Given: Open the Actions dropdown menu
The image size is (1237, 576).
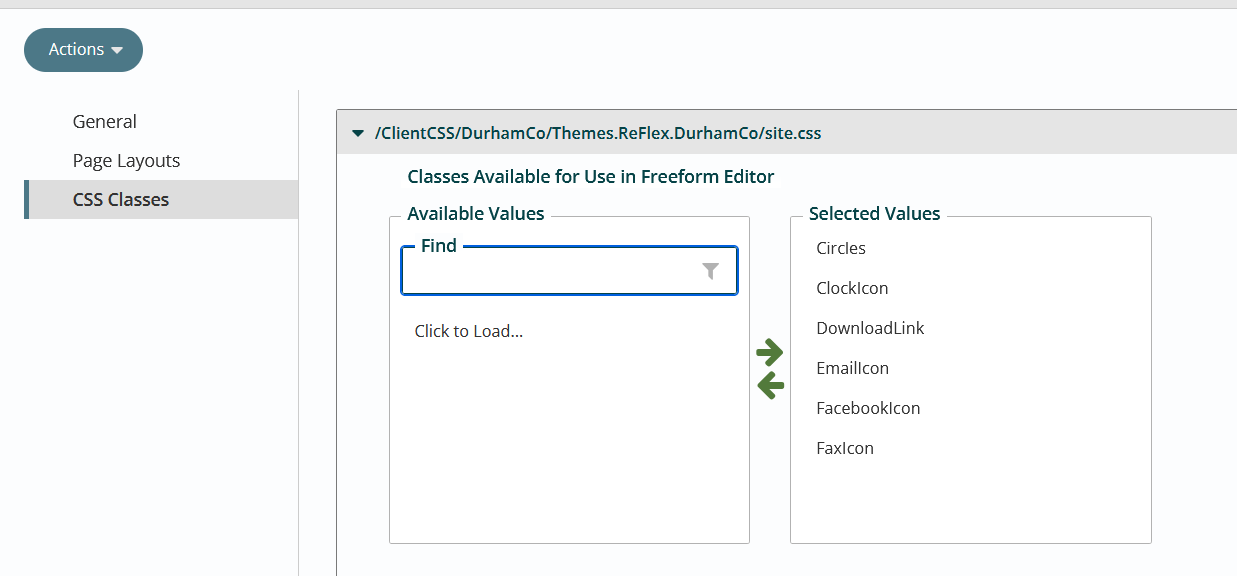Looking at the screenshot, I should (83, 50).
